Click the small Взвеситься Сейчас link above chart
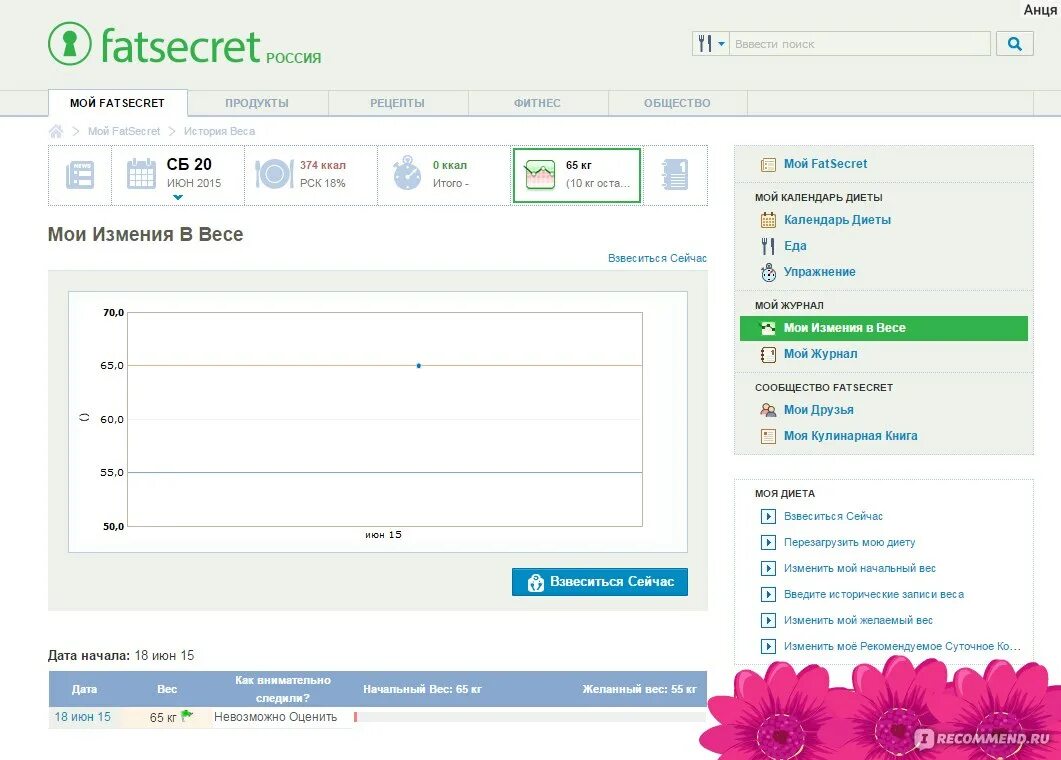Image resolution: width=1061 pixels, height=760 pixels. tap(657, 258)
